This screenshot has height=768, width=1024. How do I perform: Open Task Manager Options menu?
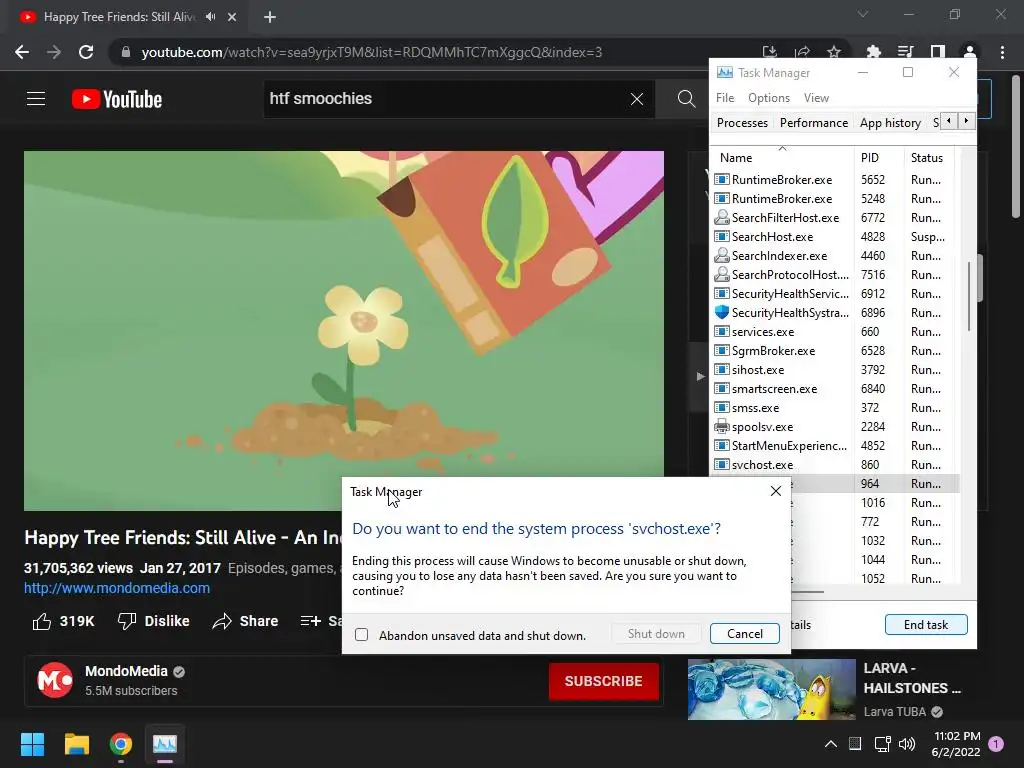(x=769, y=98)
